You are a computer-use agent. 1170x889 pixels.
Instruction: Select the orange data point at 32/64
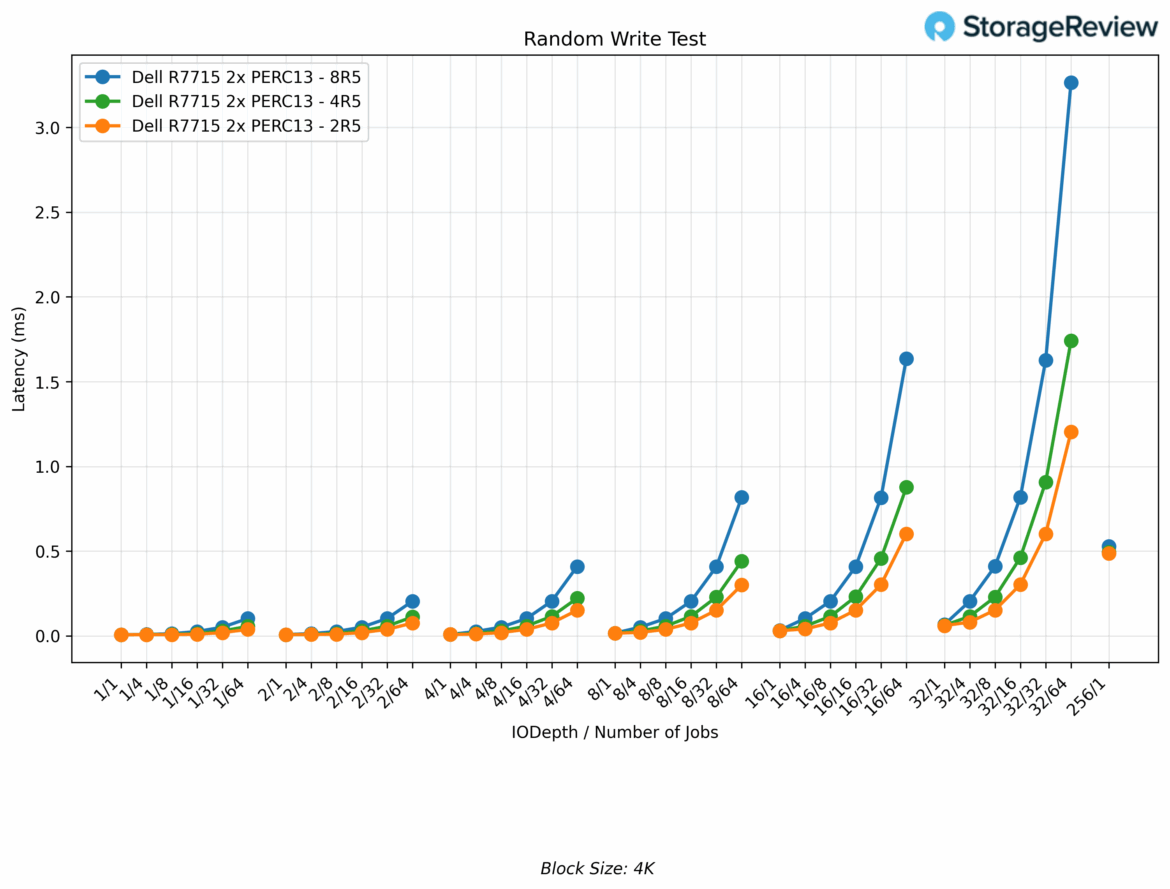(x=1071, y=432)
